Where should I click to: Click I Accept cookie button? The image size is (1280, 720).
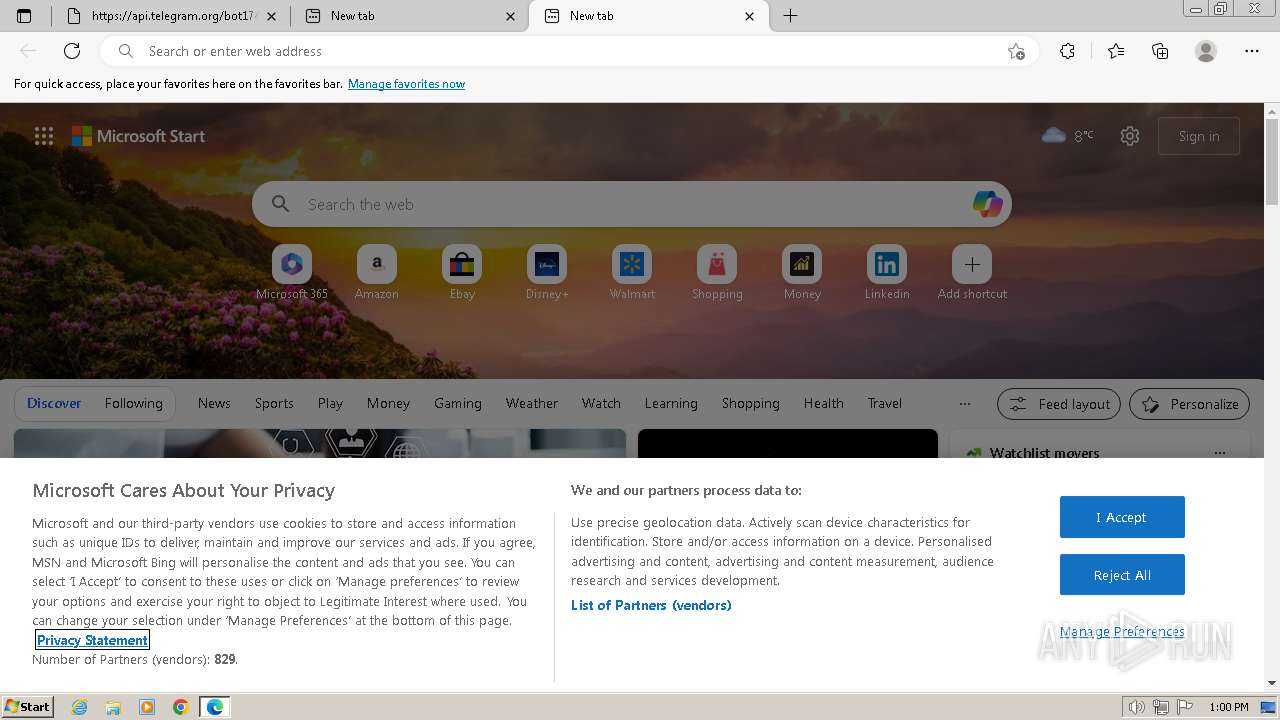click(x=1122, y=517)
